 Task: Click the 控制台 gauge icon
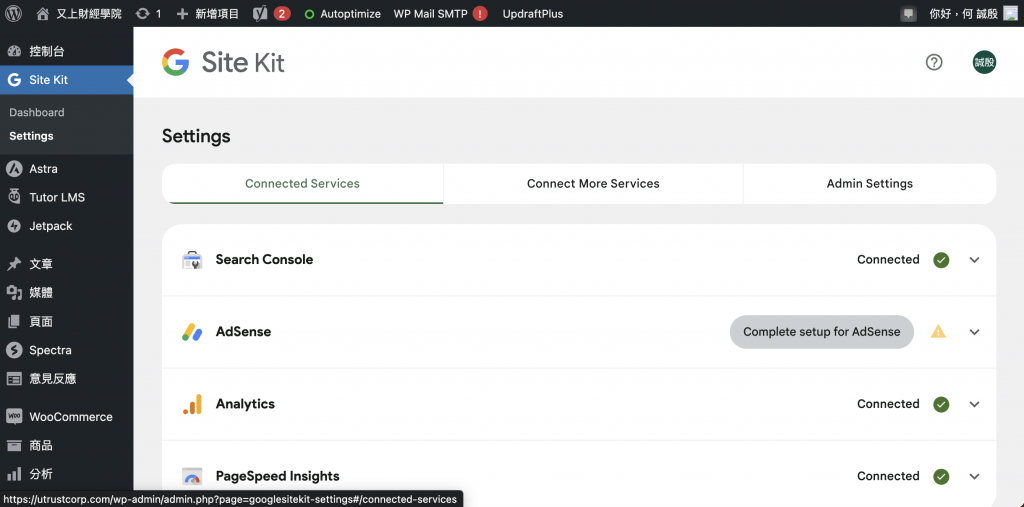click(x=14, y=51)
